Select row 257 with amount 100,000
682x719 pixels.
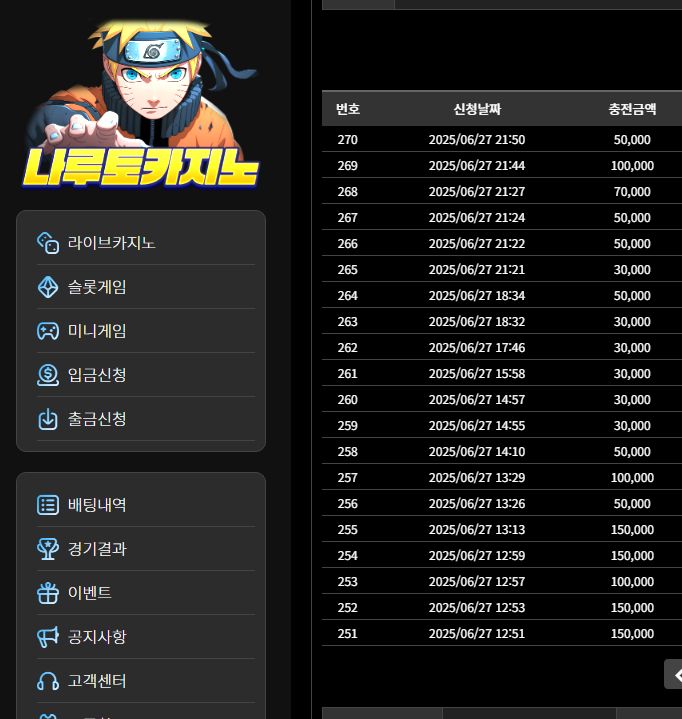coord(500,478)
